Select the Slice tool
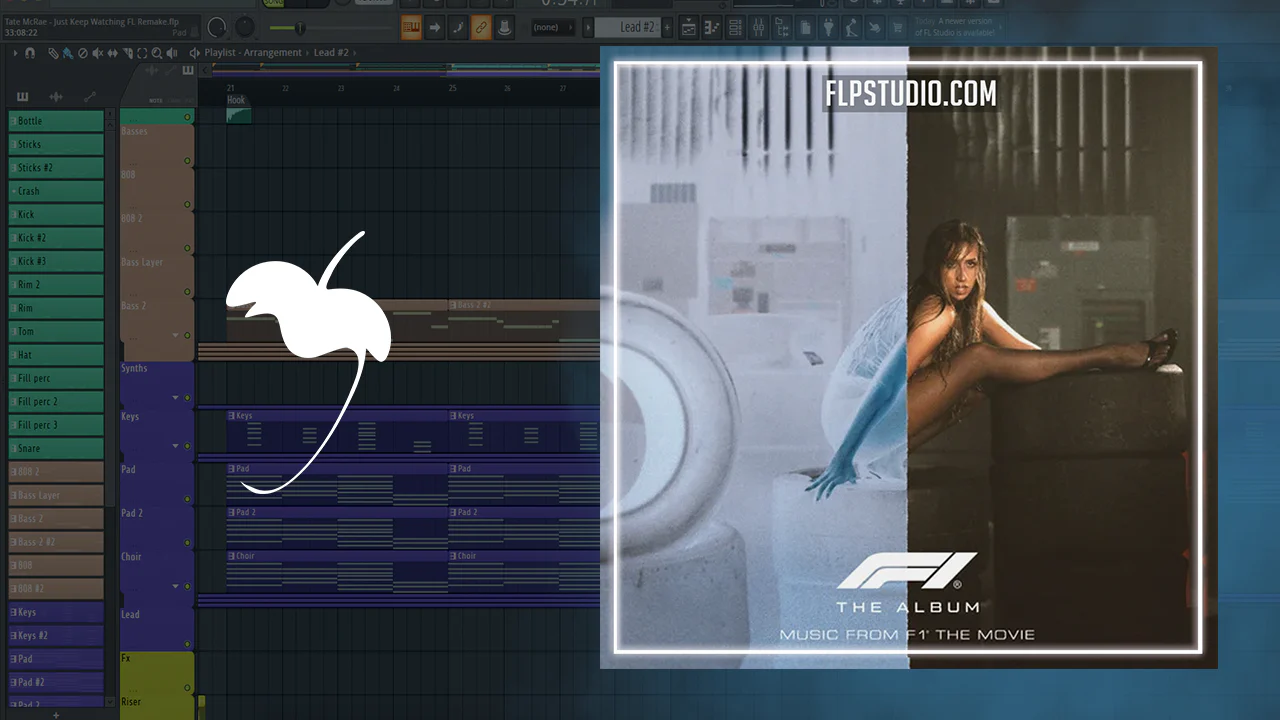This screenshot has width=1280, height=720. (127, 52)
